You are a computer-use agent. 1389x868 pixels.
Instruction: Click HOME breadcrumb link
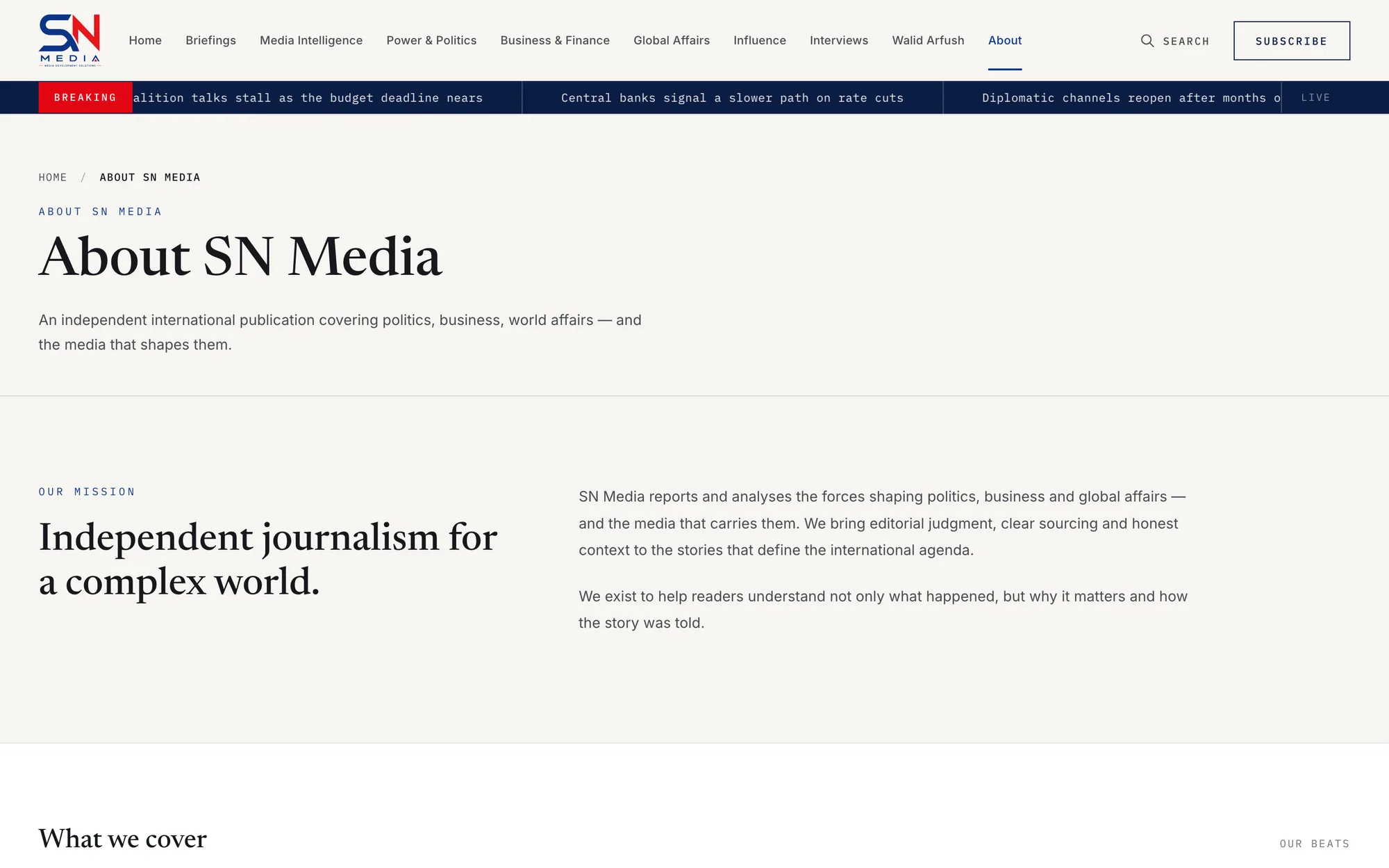point(53,177)
